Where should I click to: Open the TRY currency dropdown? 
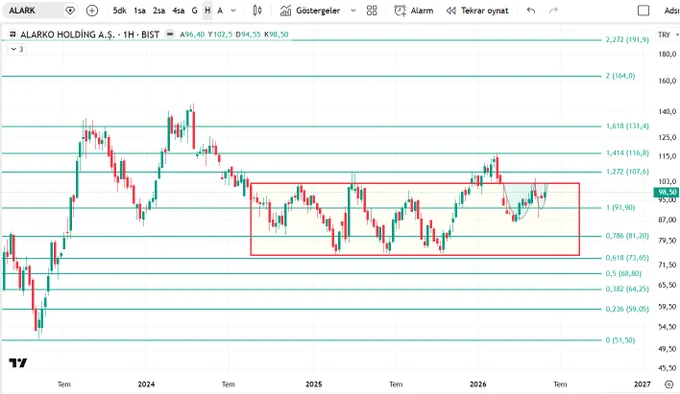coord(668,35)
